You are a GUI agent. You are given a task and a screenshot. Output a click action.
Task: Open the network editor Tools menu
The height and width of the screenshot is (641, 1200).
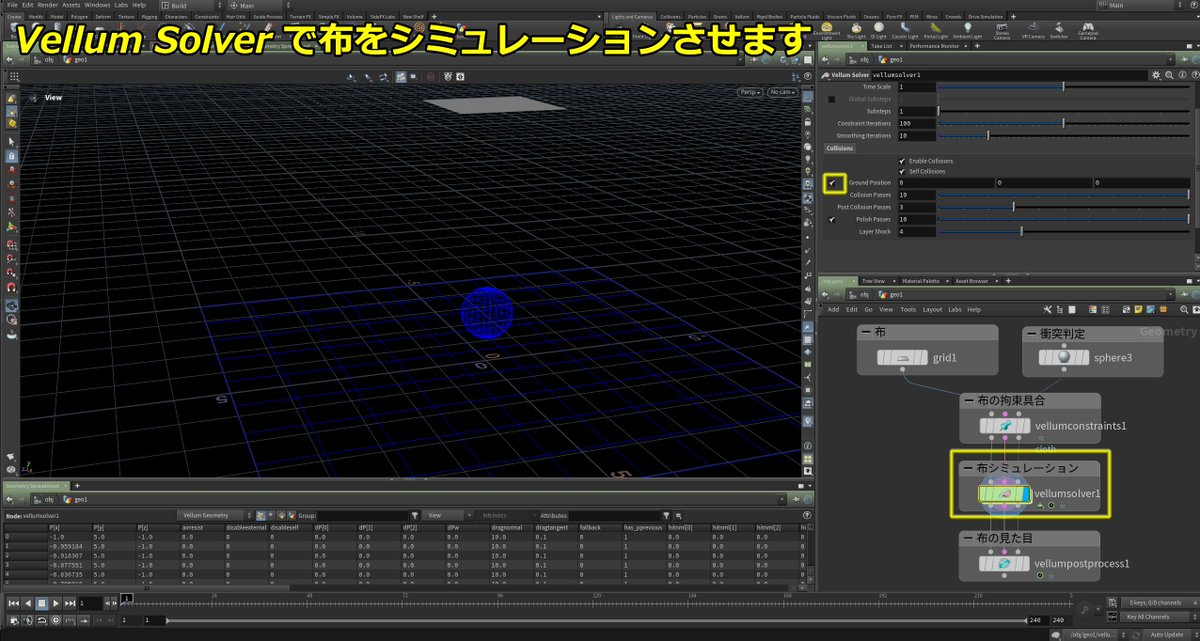pos(909,310)
